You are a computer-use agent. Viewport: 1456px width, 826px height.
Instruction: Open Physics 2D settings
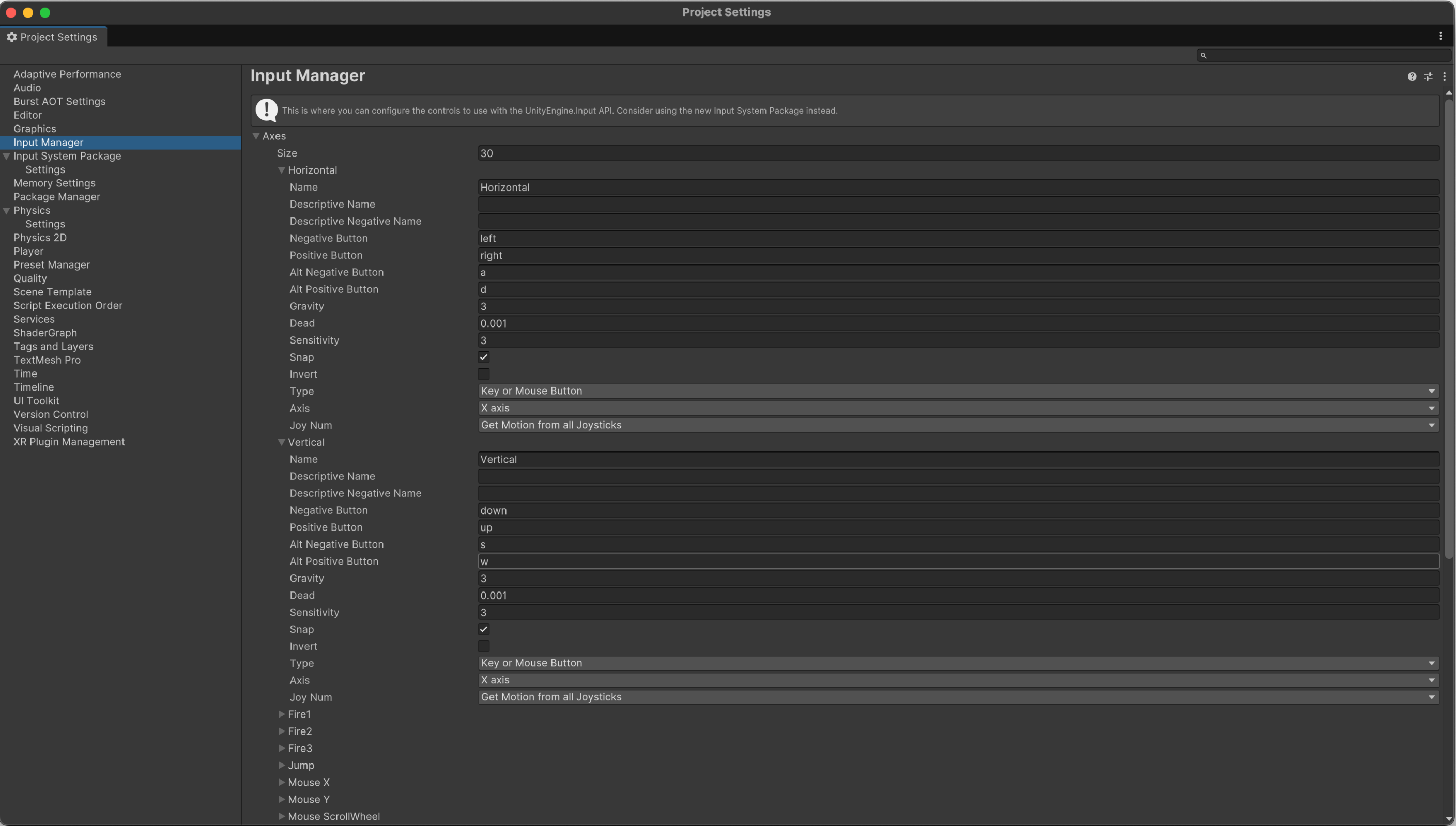pyautogui.click(x=40, y=238)
